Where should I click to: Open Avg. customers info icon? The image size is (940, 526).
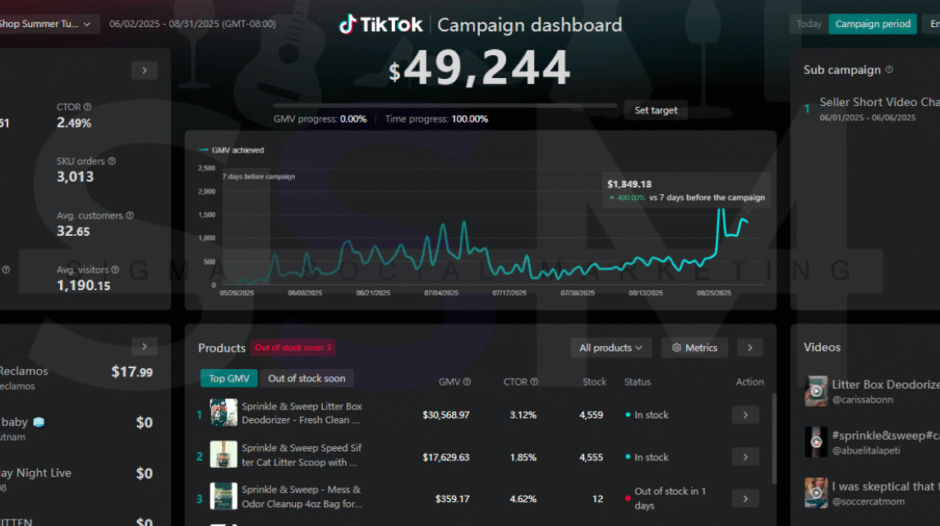(129, 215)
